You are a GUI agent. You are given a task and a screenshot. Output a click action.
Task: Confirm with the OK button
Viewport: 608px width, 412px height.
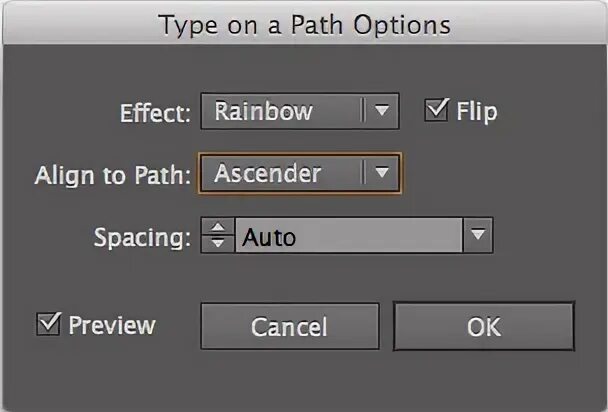[484, 327]
